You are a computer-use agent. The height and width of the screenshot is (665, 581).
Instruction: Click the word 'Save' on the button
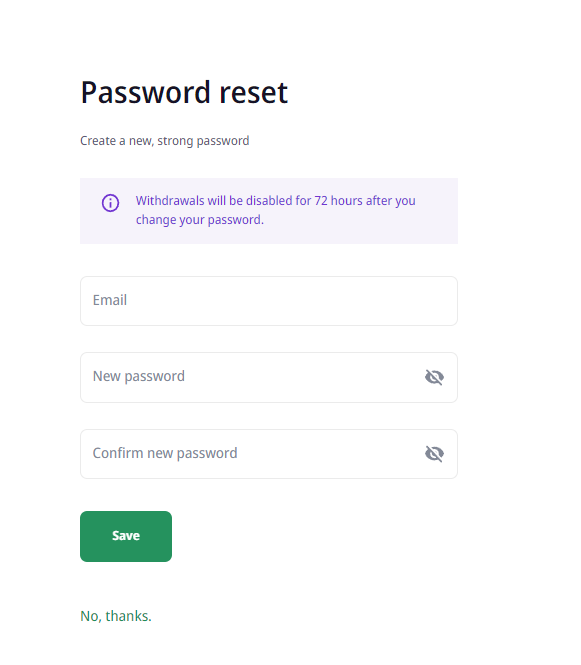point(126,536)
